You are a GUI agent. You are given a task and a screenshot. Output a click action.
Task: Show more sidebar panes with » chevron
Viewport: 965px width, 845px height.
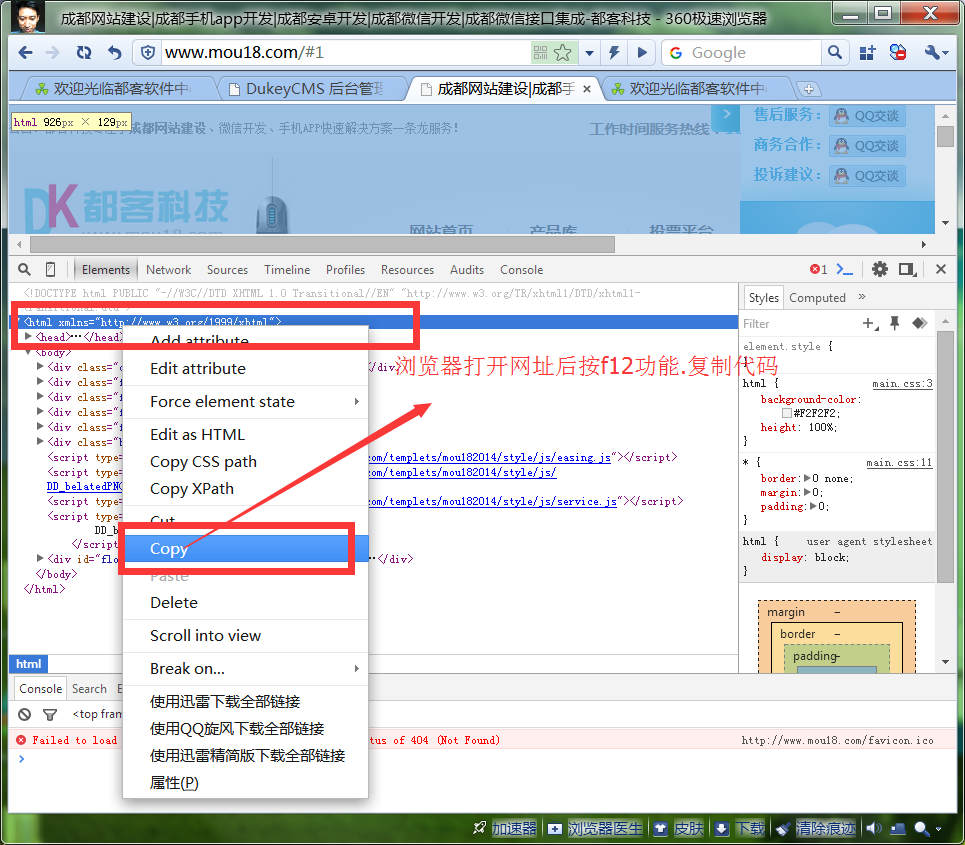click(862, 297)
